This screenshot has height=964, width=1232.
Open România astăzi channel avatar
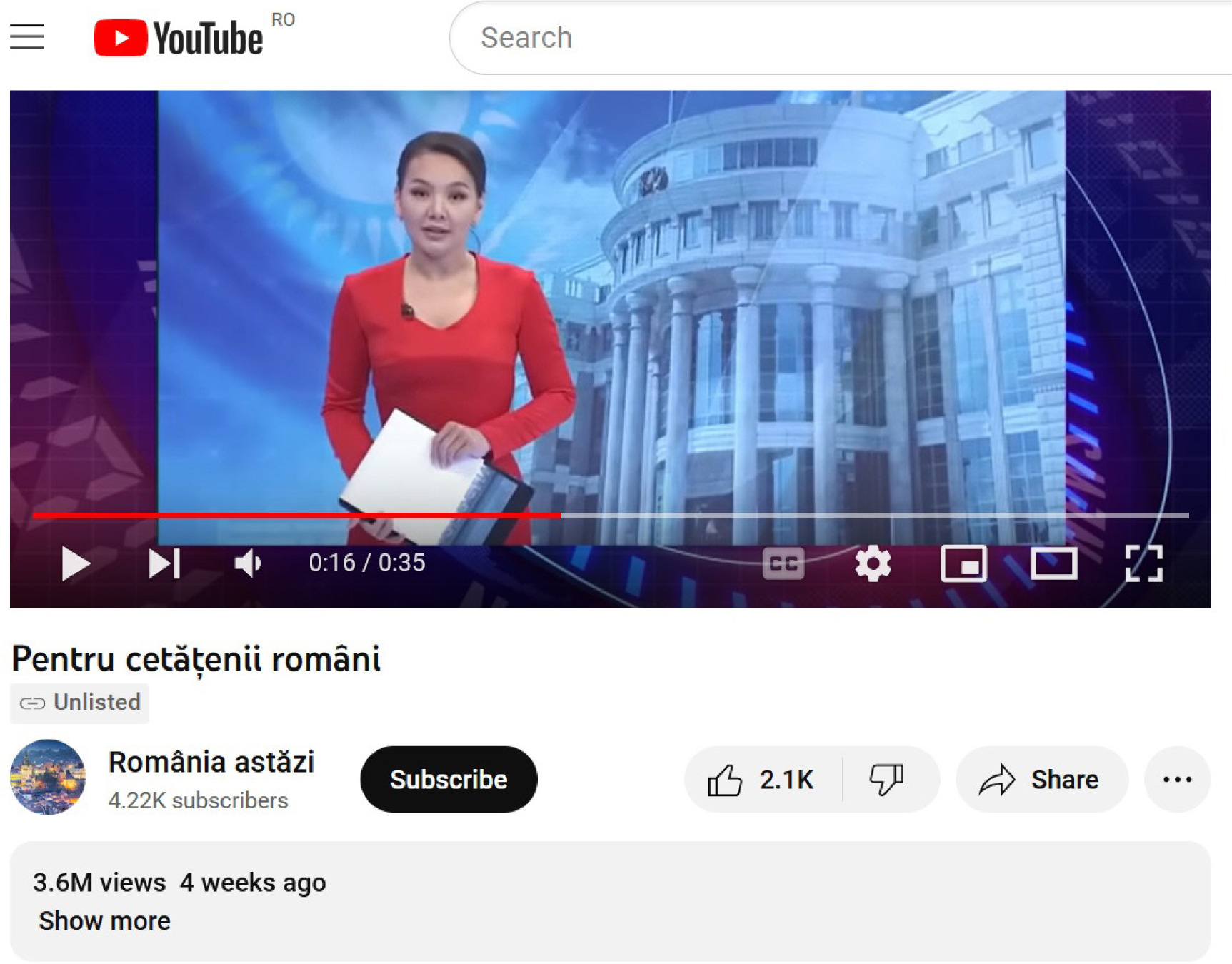48,777
